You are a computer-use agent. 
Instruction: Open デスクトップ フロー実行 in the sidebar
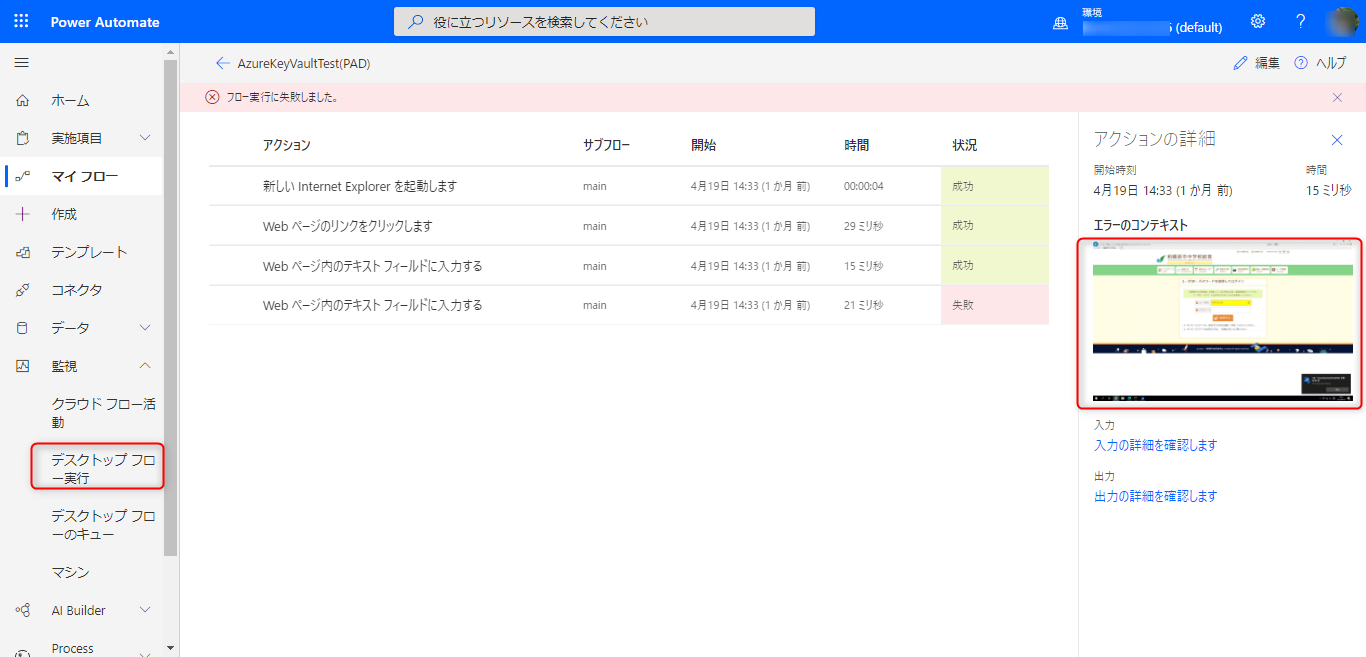point(104,469)
